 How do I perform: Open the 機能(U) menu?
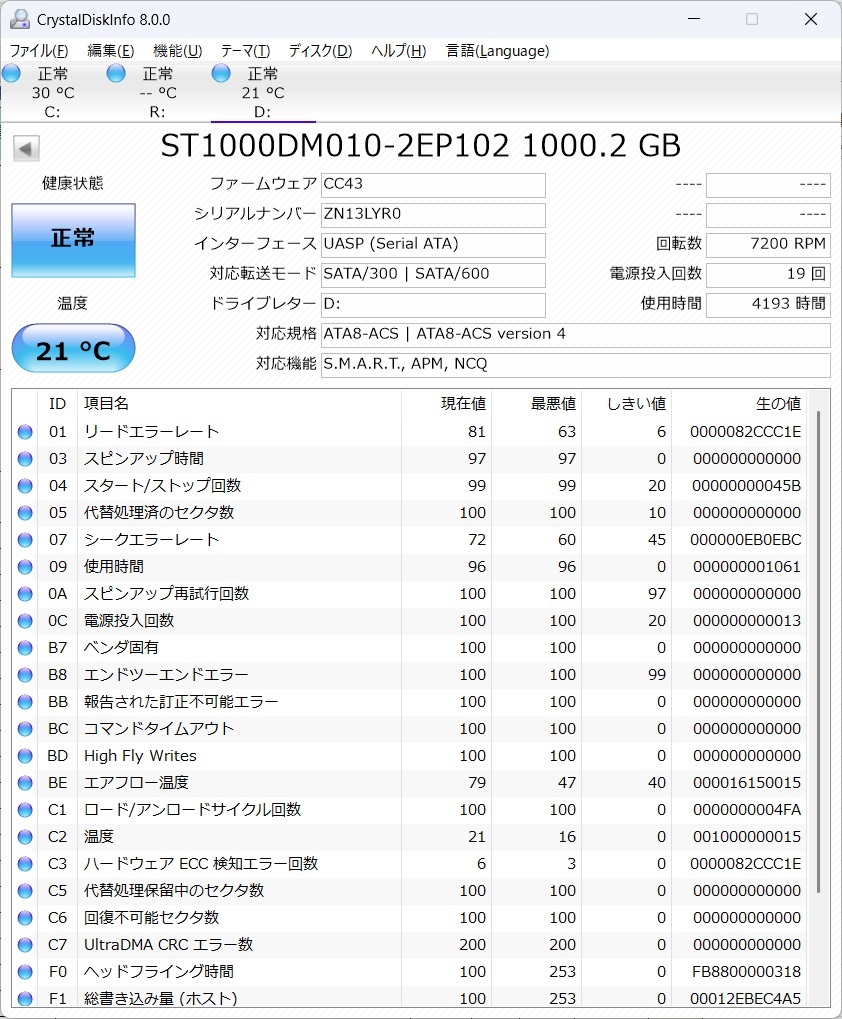[x=177, y=51]
